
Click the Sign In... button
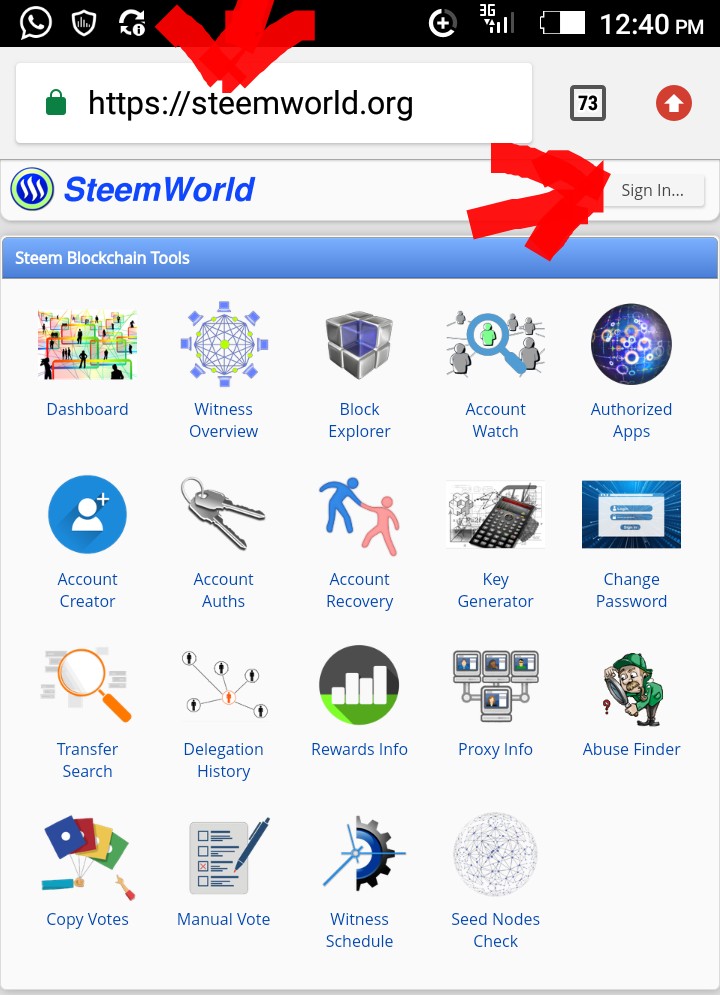click(652, 190)
